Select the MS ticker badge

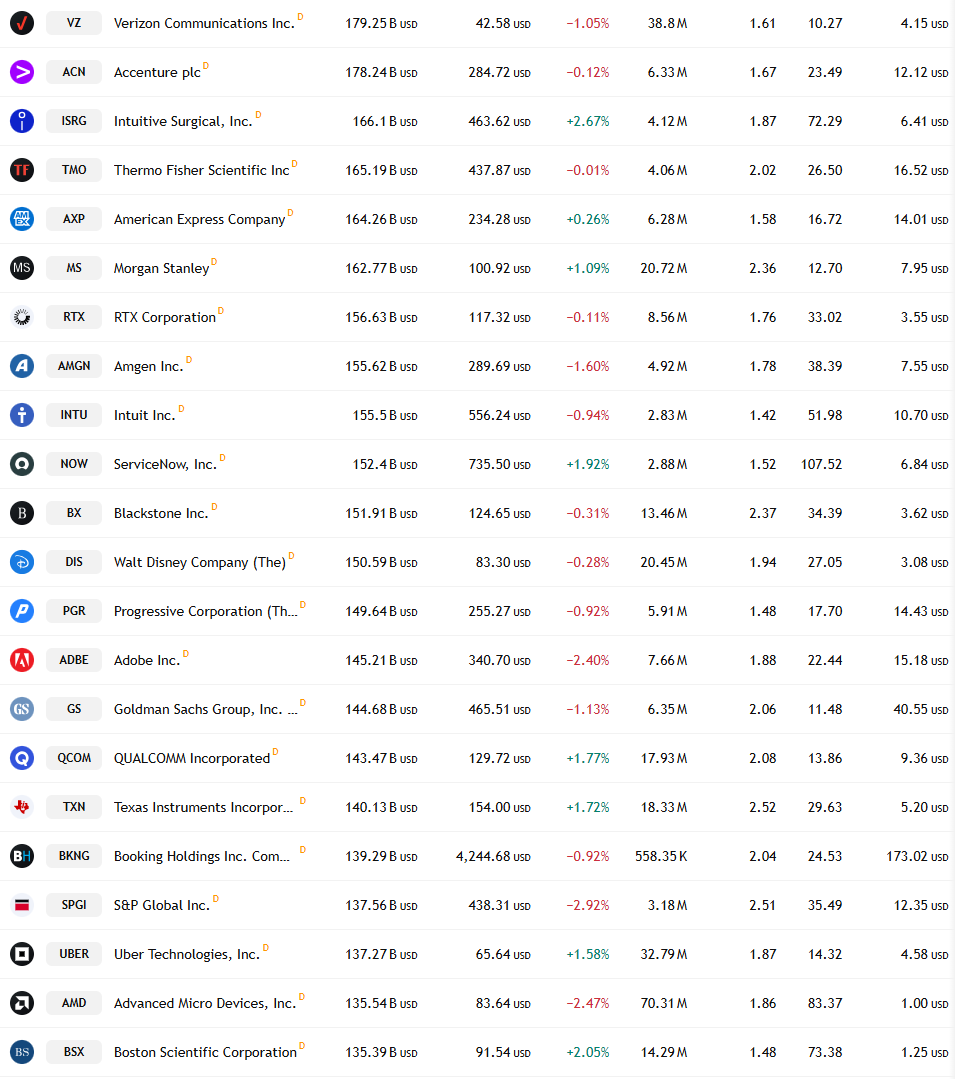[74, 268]
